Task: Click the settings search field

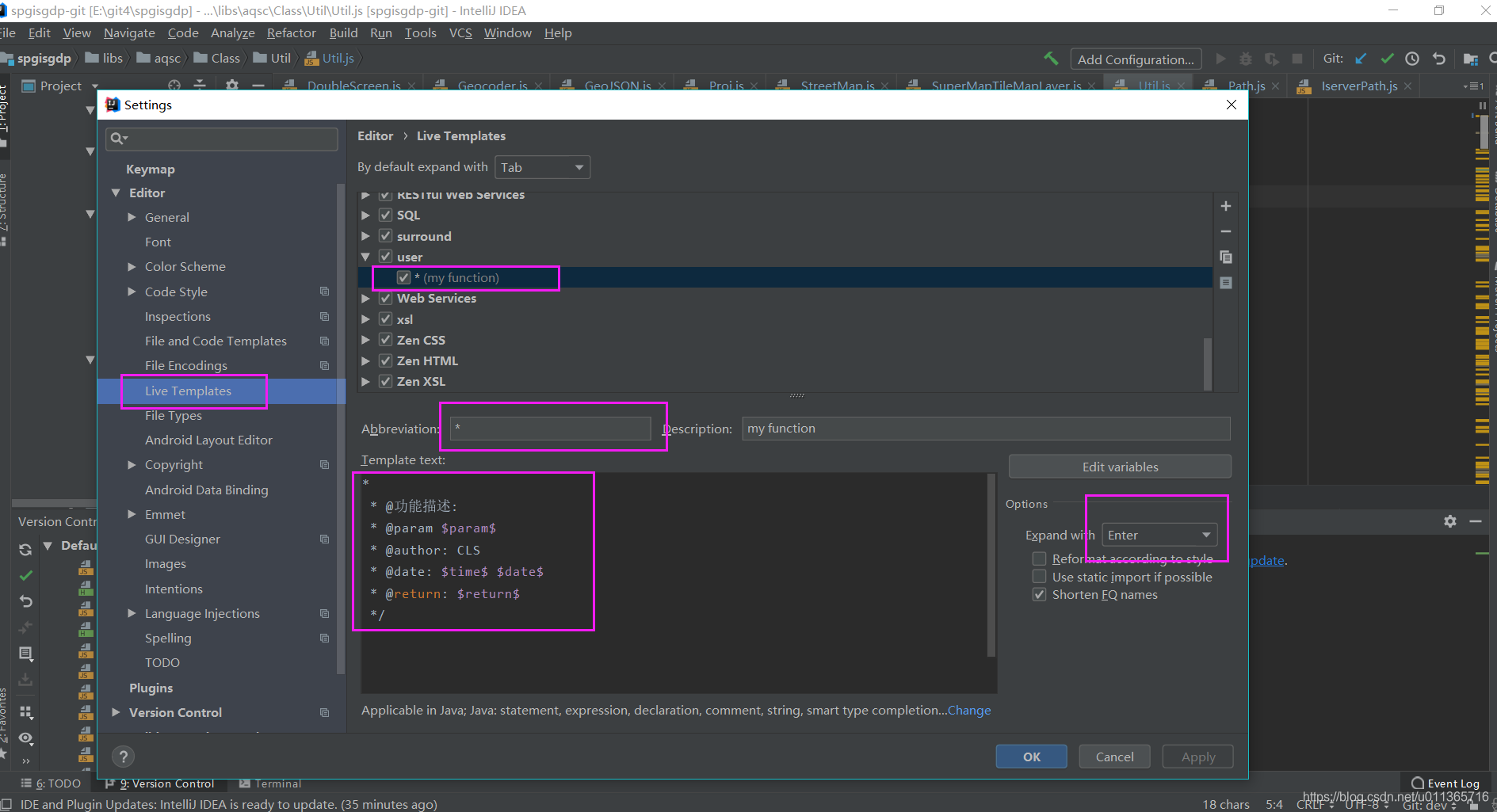Action: coord(221,139)
